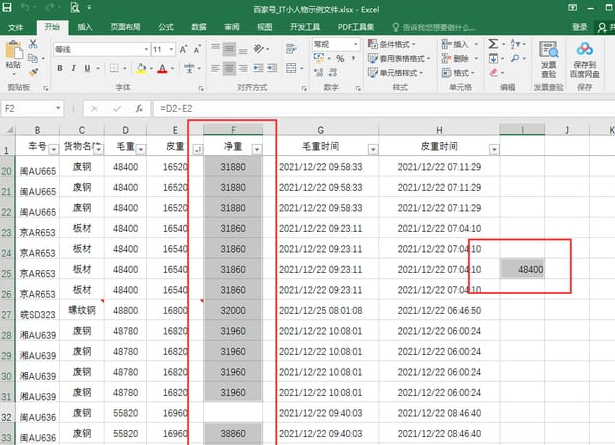Toggle bold formatting
The width and height of the screenshot is (615, 445).
pyautogui.click(x=60, y=68)
